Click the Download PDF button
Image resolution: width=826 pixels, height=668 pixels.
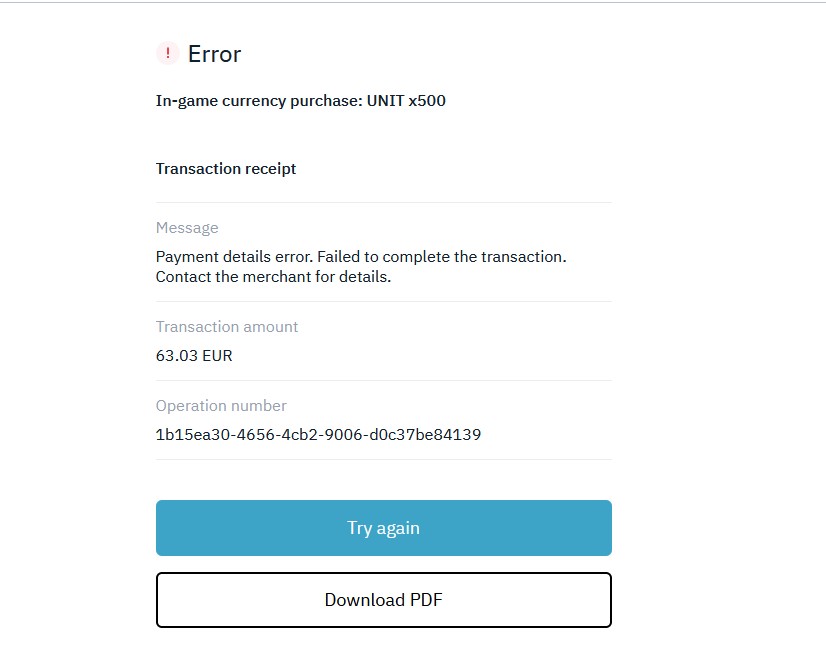point(383,600)
